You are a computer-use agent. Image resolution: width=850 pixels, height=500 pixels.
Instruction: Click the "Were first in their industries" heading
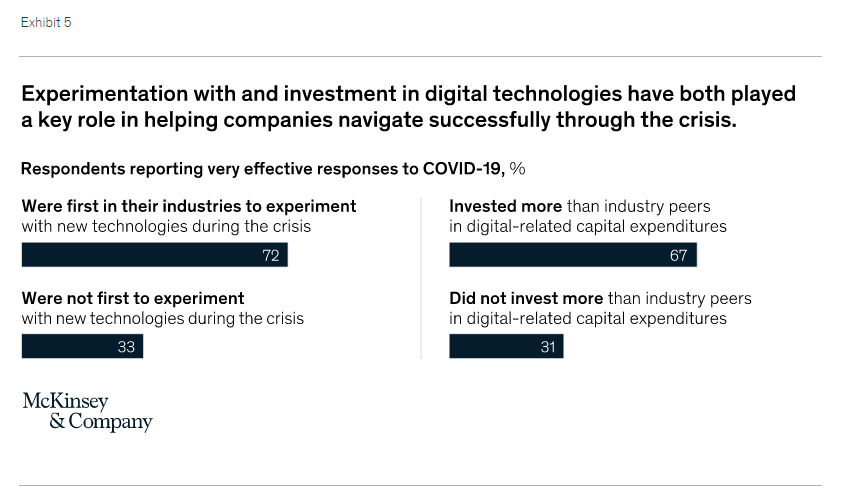(189, 206)
